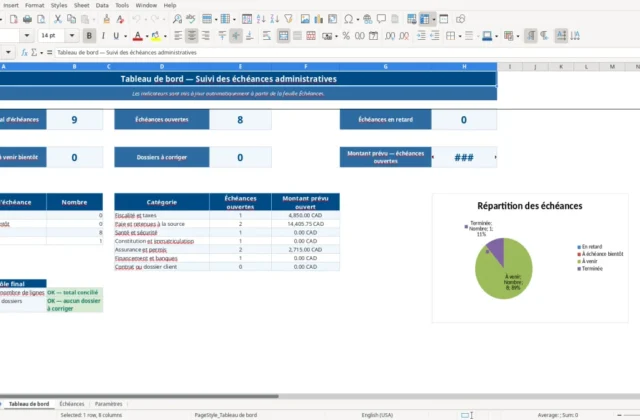640x420 pixels.
Task: Click the Insert Hyperlink globe icon
Action: click(x=367, y=19)
